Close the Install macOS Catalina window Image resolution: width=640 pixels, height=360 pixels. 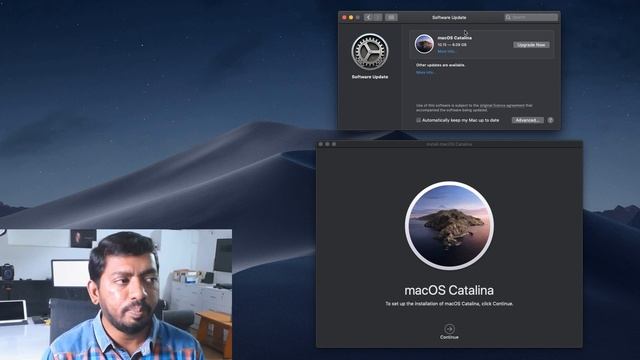321,144
